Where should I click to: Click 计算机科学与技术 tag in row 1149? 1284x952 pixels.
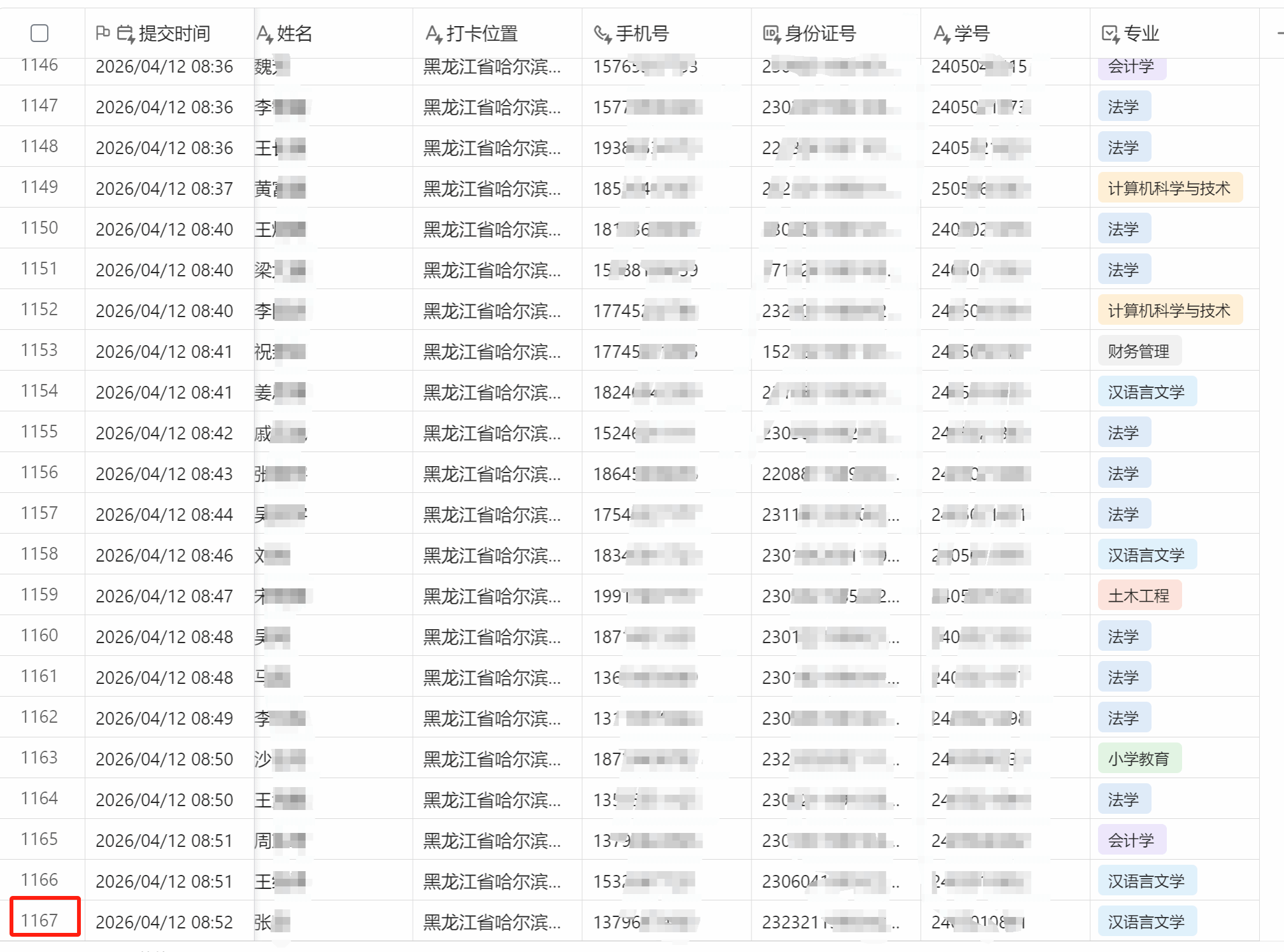click(1169, 188)
